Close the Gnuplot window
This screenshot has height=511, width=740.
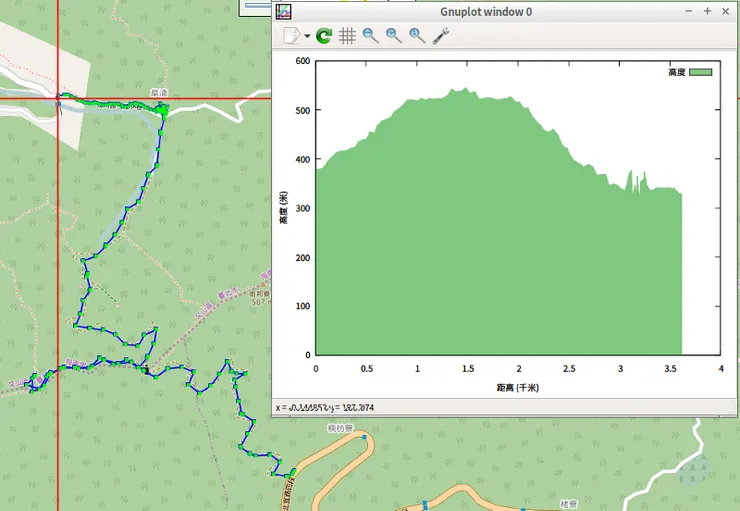click(x=727, y=11)
